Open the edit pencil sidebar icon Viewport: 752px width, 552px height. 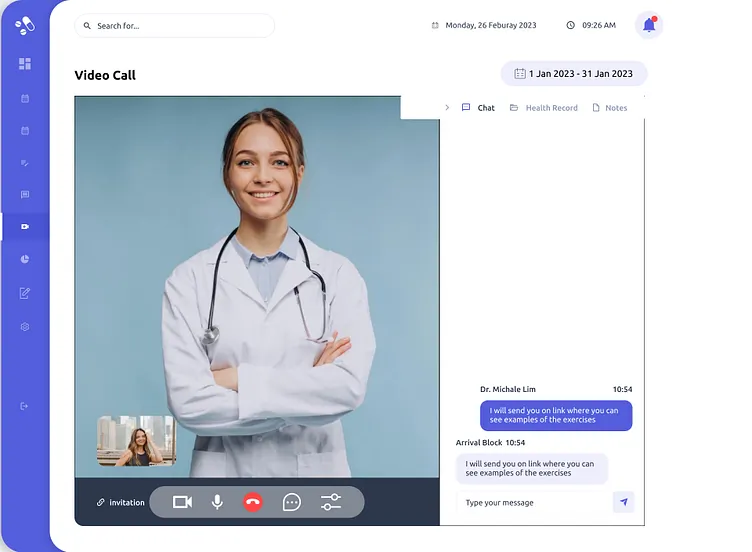pos(25,293)
